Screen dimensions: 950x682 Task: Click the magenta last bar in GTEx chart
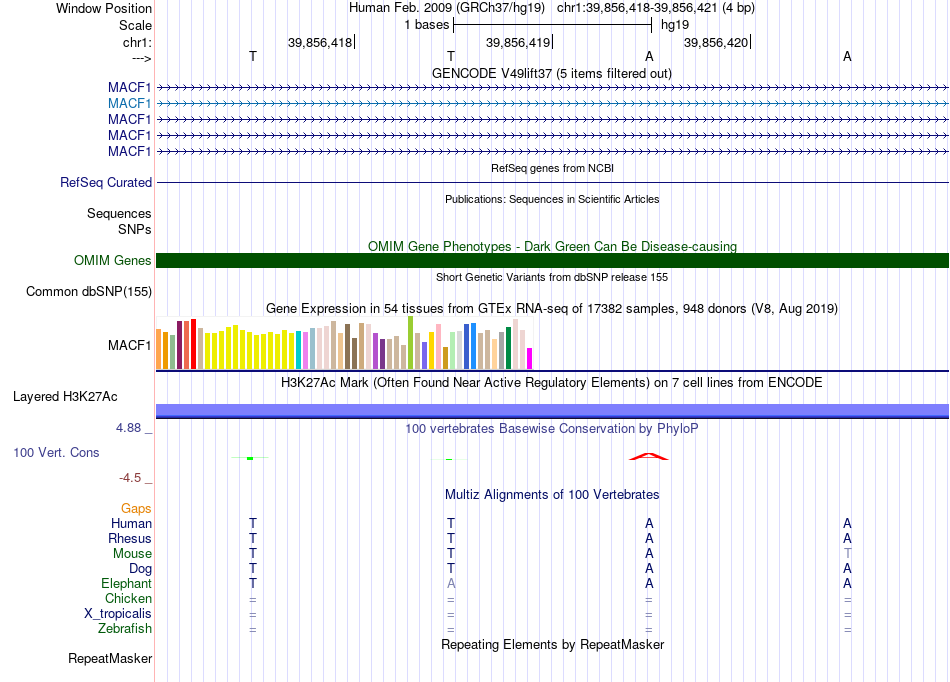530,359
